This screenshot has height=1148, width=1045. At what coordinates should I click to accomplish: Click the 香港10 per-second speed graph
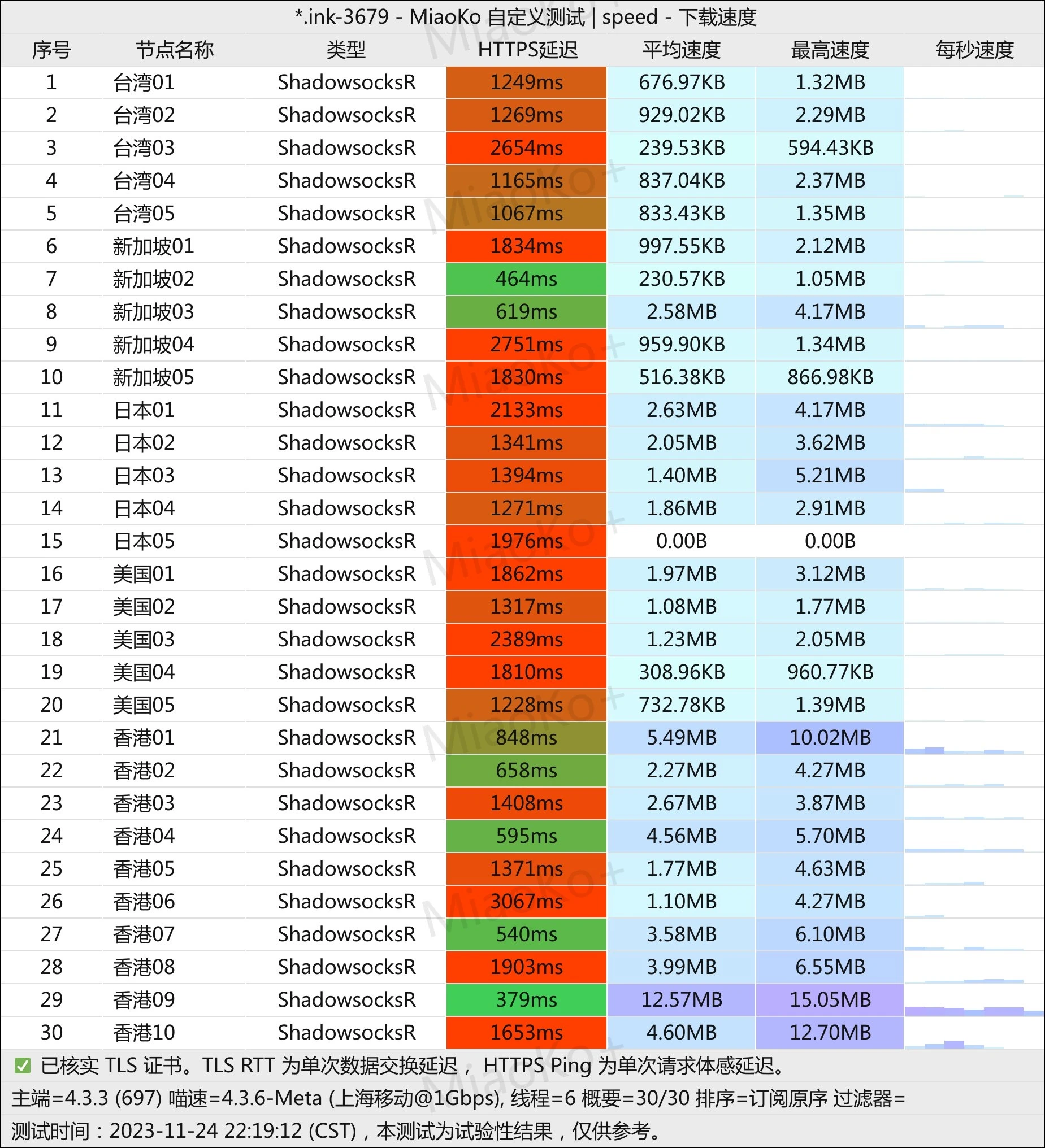coord(974,1035)
